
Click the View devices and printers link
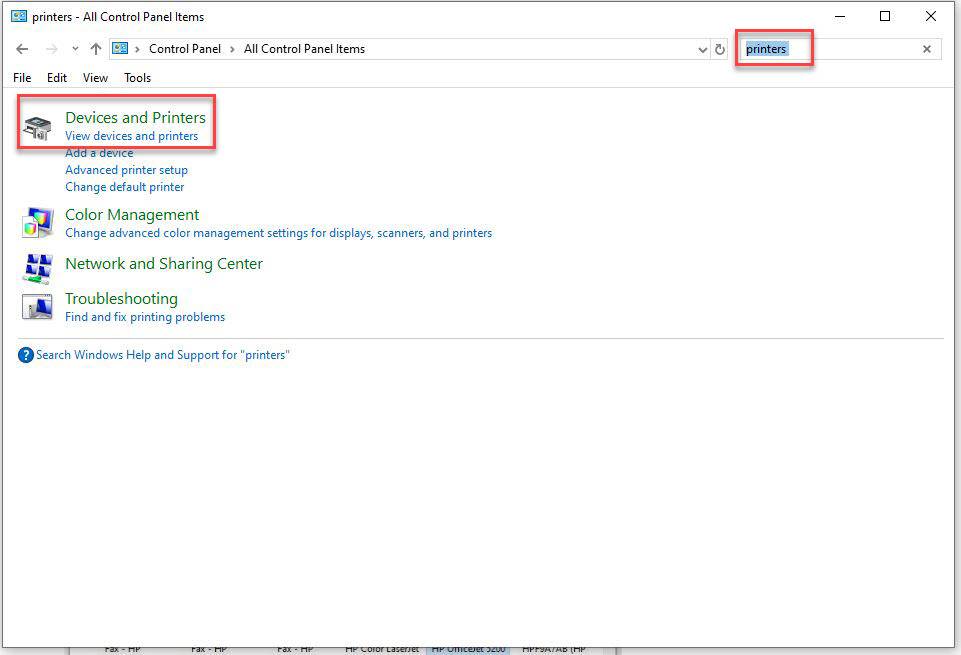point(131,136)
